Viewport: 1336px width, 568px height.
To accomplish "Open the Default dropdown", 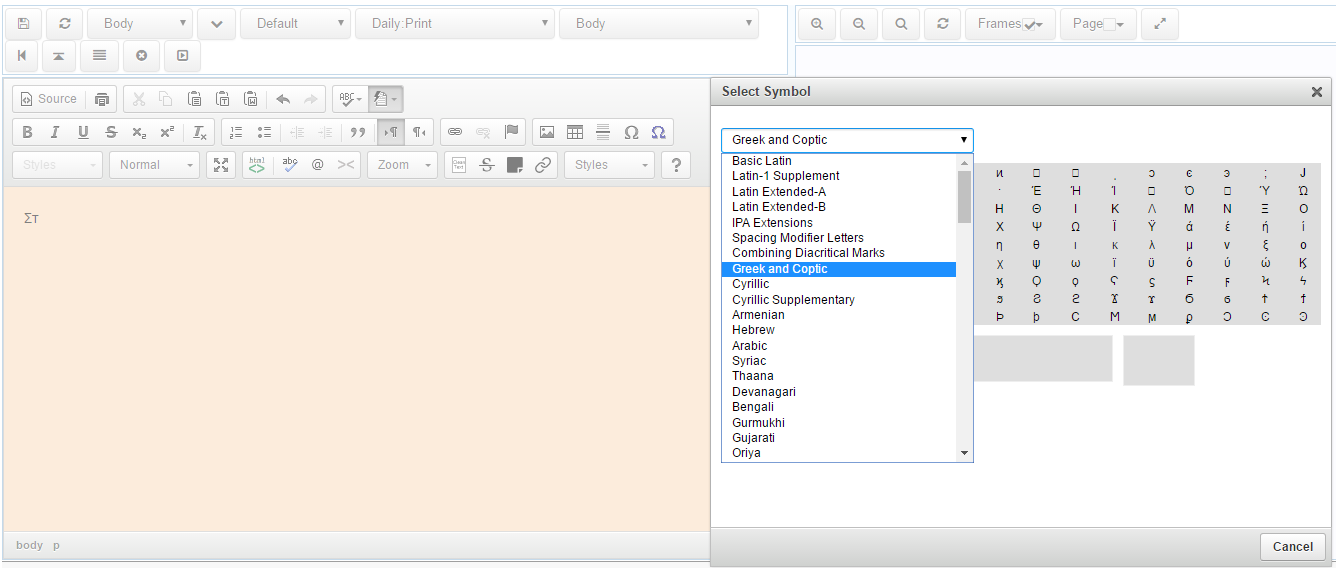I will coord(295,23).
